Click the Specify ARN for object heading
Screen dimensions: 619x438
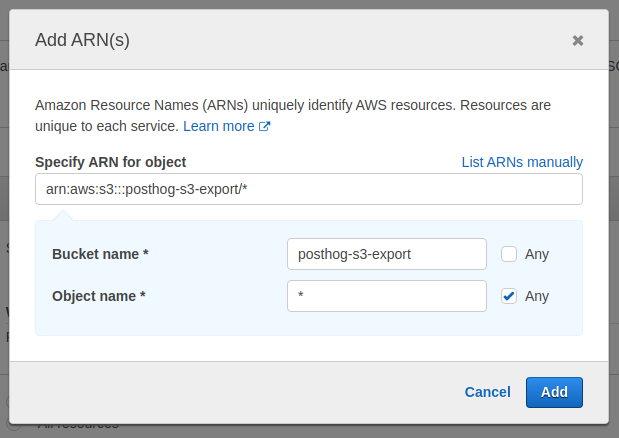pyautogui.click(x=110, y=162)
